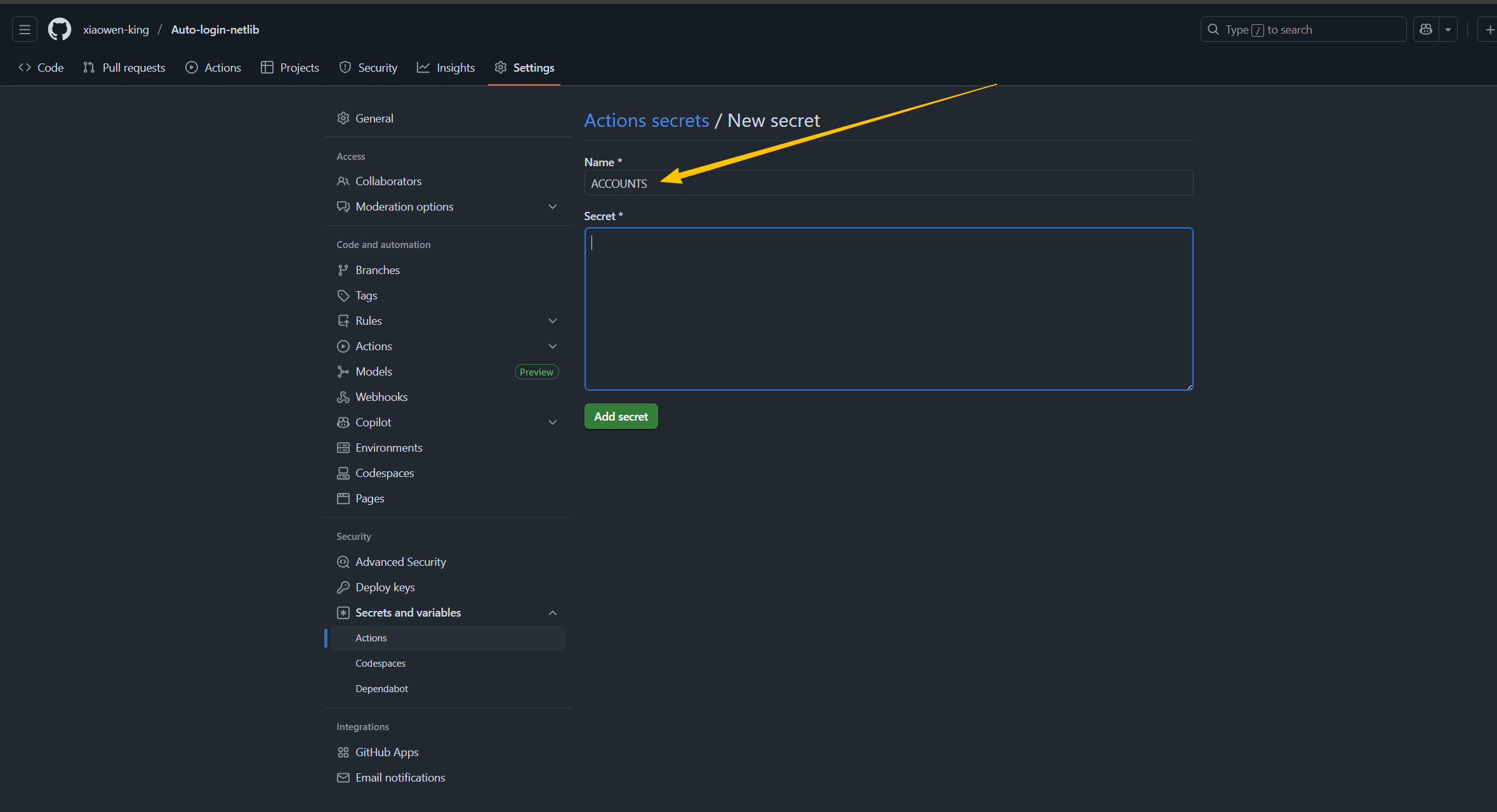The width and height of the screenshot is (1497, 812).
Task: Open the hamburger navigation menu
Action: (x=25, y=29)
